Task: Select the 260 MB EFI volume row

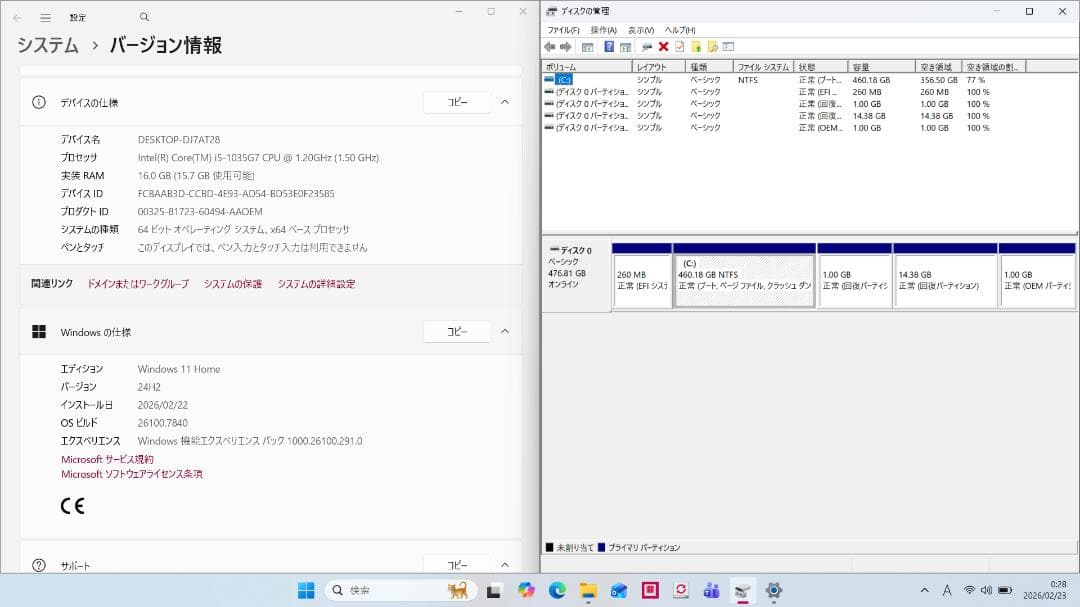Action: [785, 92]
